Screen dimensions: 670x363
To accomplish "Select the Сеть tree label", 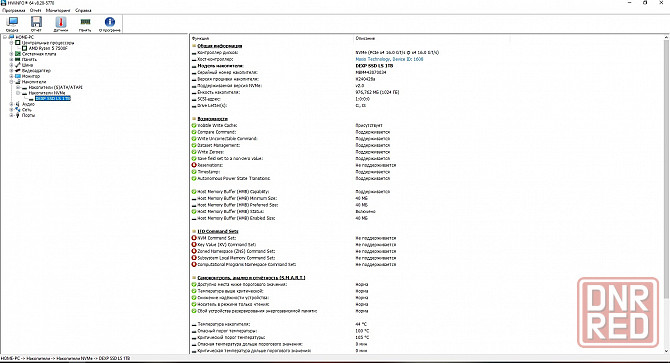I will tap(26, 110).
